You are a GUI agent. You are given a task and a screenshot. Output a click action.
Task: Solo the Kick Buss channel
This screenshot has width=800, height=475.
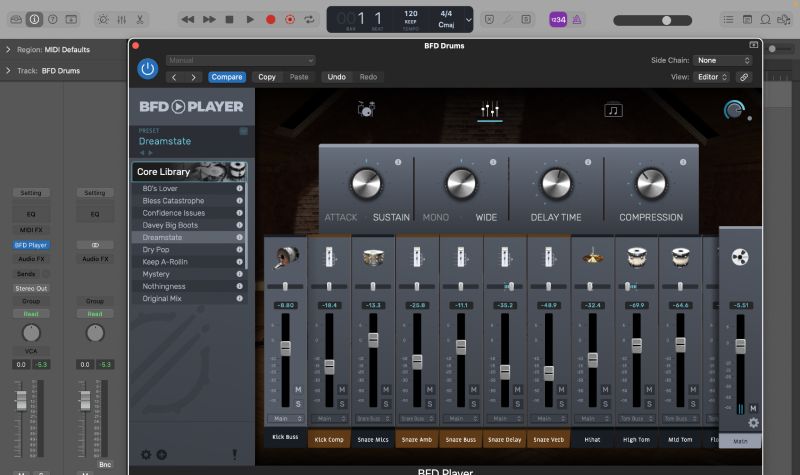pyautogui.click(x=298, y=404)
